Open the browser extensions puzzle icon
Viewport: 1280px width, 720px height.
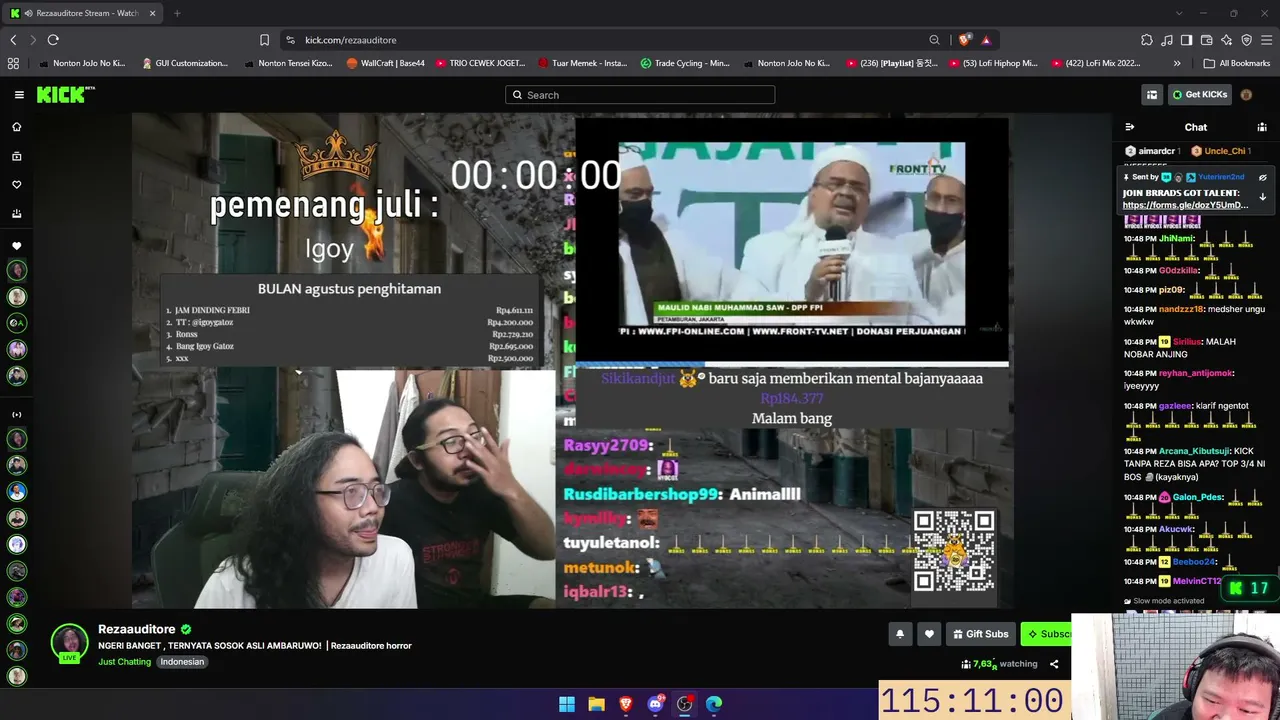1147,40
